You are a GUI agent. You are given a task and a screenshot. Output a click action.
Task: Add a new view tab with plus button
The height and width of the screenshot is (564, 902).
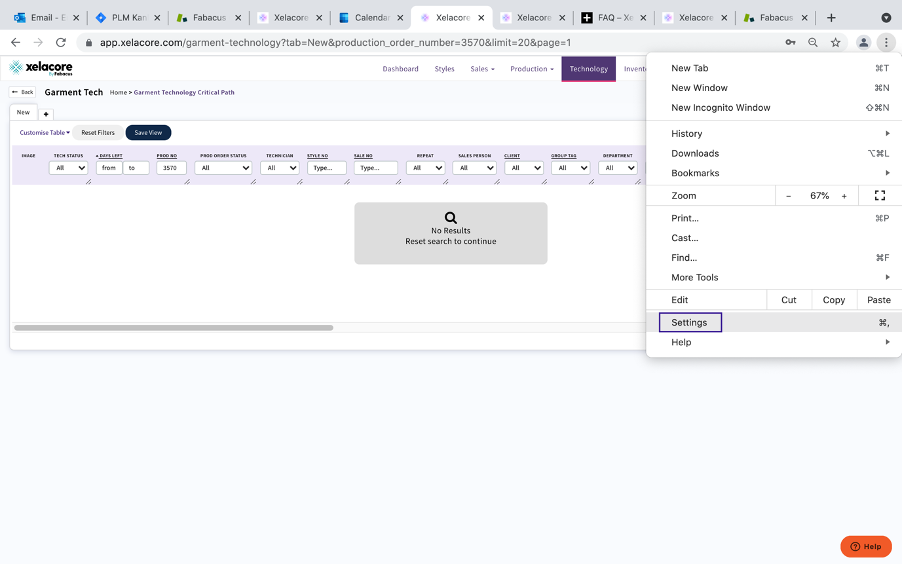(46, 113)
